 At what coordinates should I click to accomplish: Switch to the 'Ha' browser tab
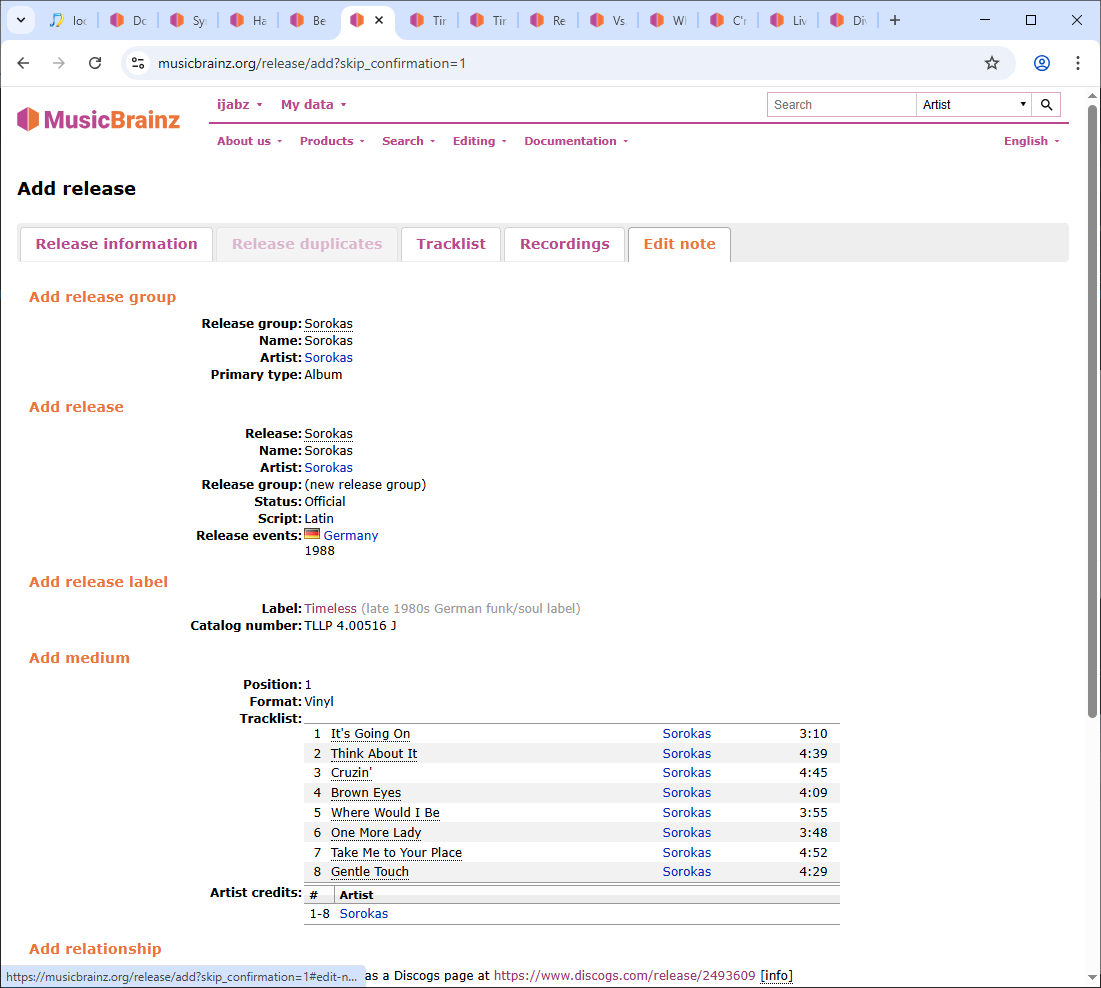pyautogui.click(x=249, y=20)
